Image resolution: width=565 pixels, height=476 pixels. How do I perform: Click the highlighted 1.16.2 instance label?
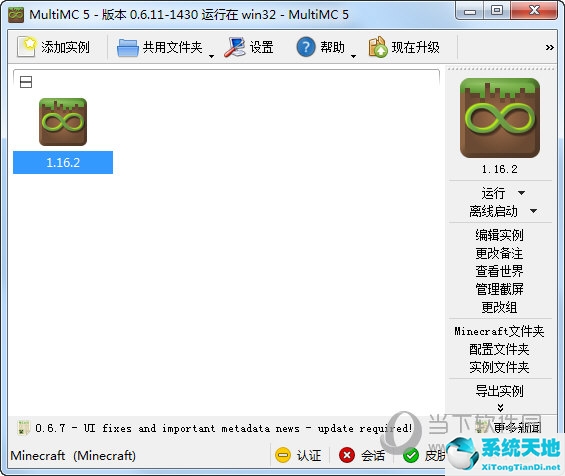click(x=63, y=163)
